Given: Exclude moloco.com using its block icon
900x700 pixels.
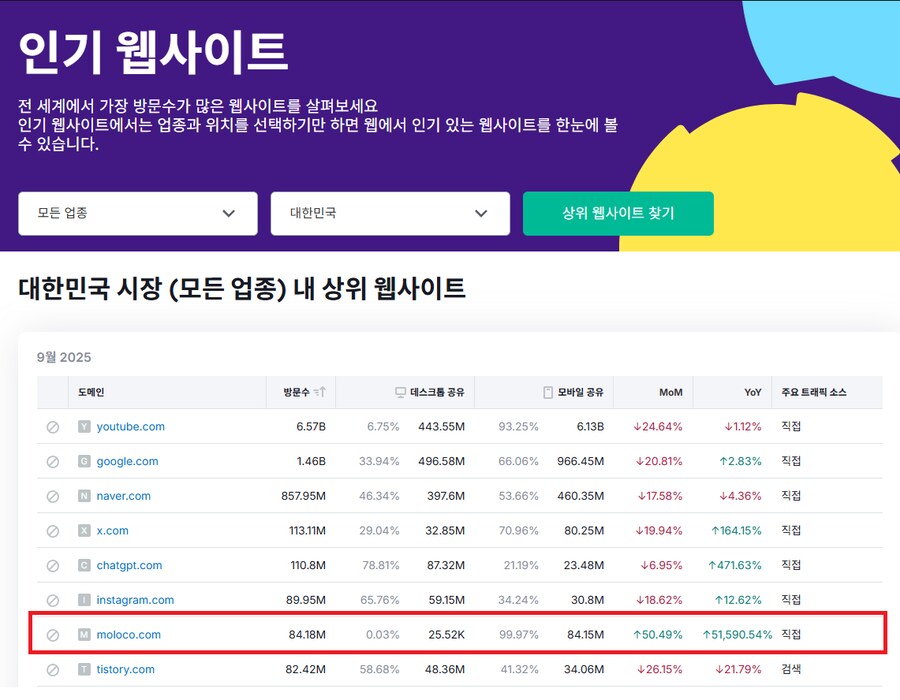Looking at the screenshot, I should (x=53, y=635).
